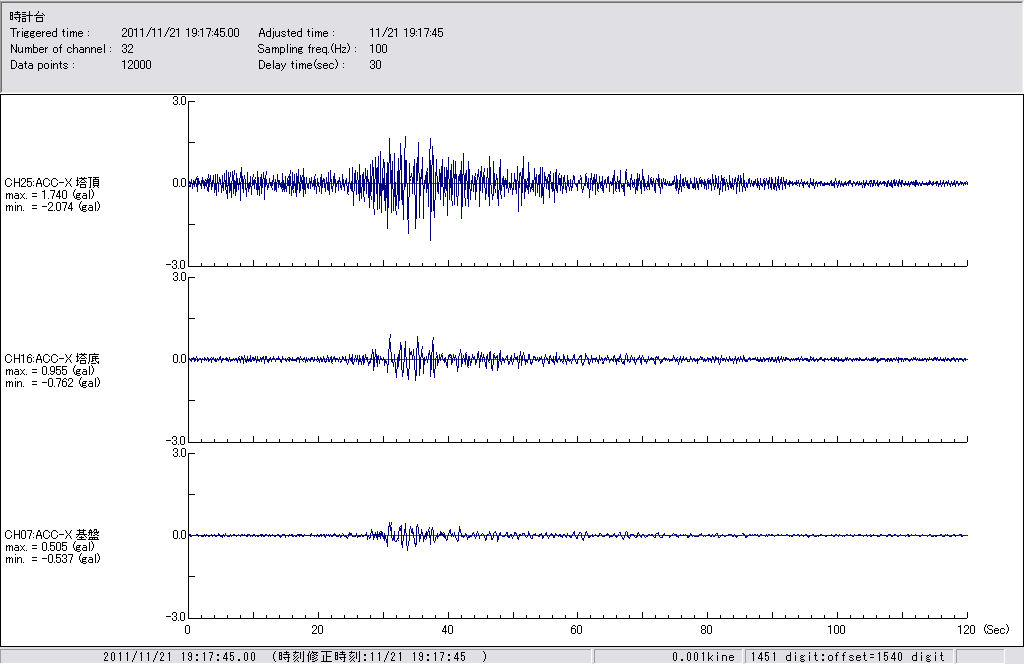Viewport: 1024px width, 664px height.
Task: Click the 20 second mark on time axis
Action: (x=317, y=630)
